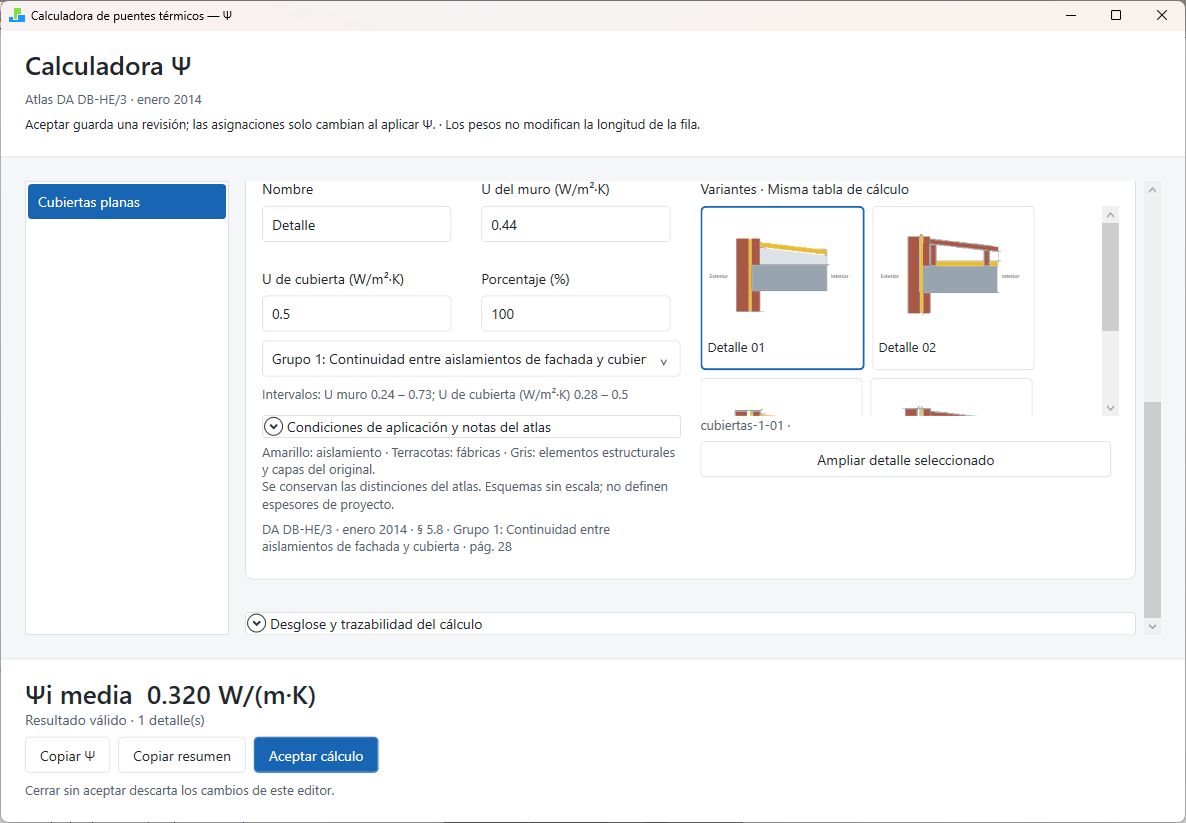Click the variants list scrollbar thumb

coord(1110,277)
